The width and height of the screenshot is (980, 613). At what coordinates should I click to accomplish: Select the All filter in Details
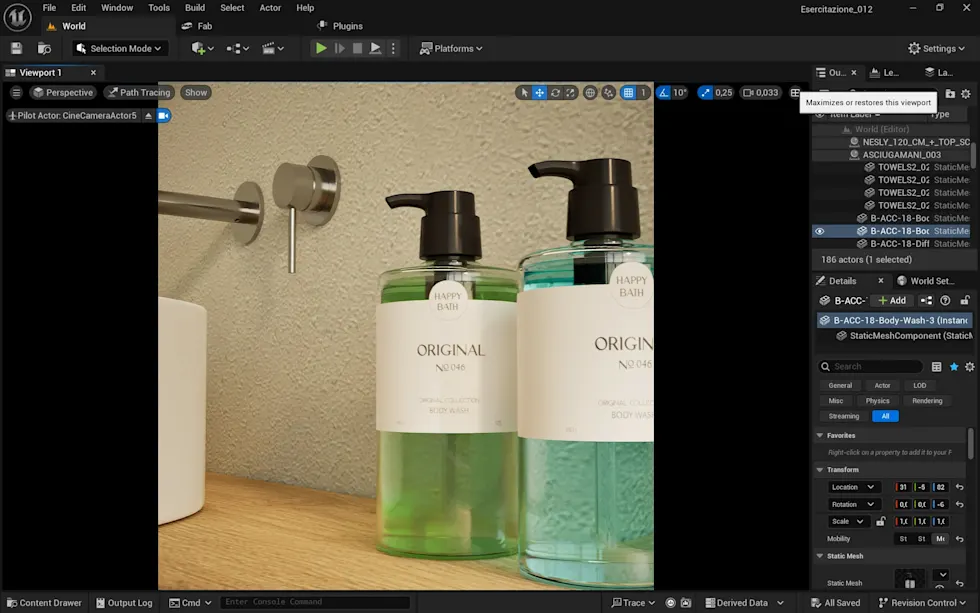(885, 416)
